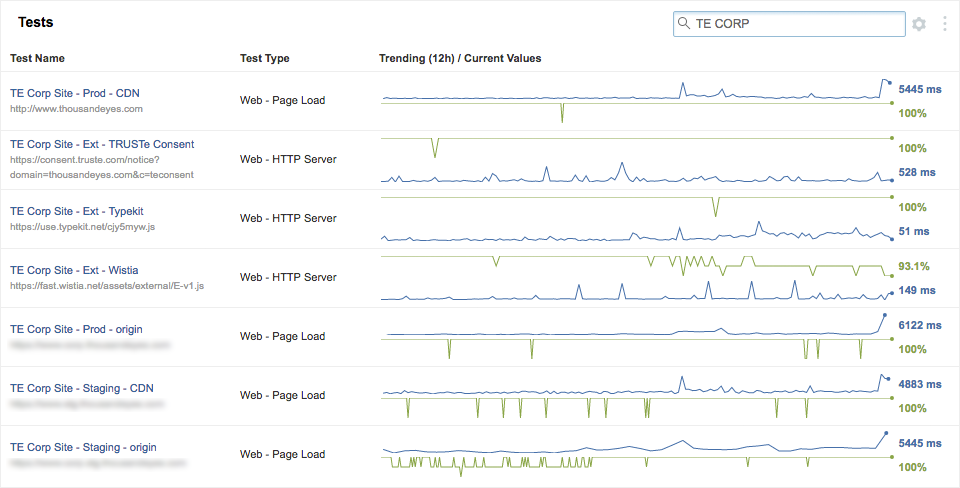This screenshot has height=488, width=960.
Task: Click Trending (12h) / Current Values header
Action: coord(460,58)
